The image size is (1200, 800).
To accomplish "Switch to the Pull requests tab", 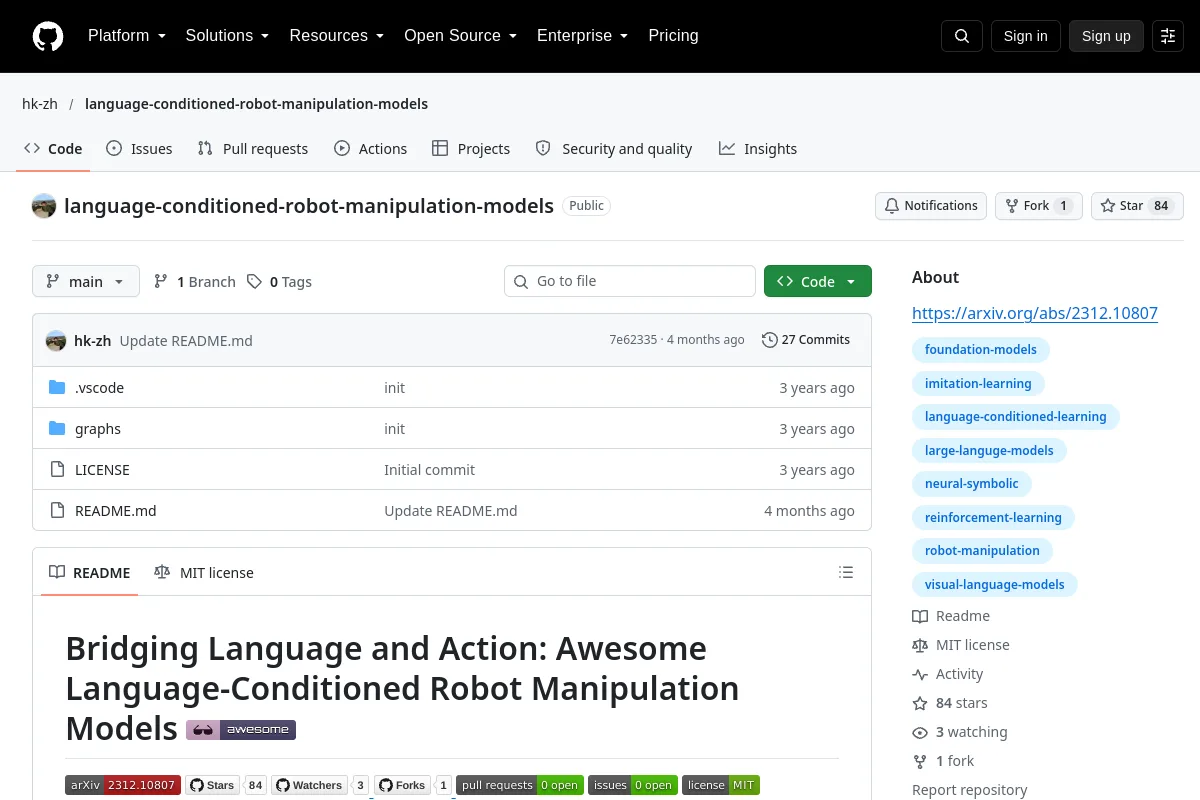I will tap(253, 149).
